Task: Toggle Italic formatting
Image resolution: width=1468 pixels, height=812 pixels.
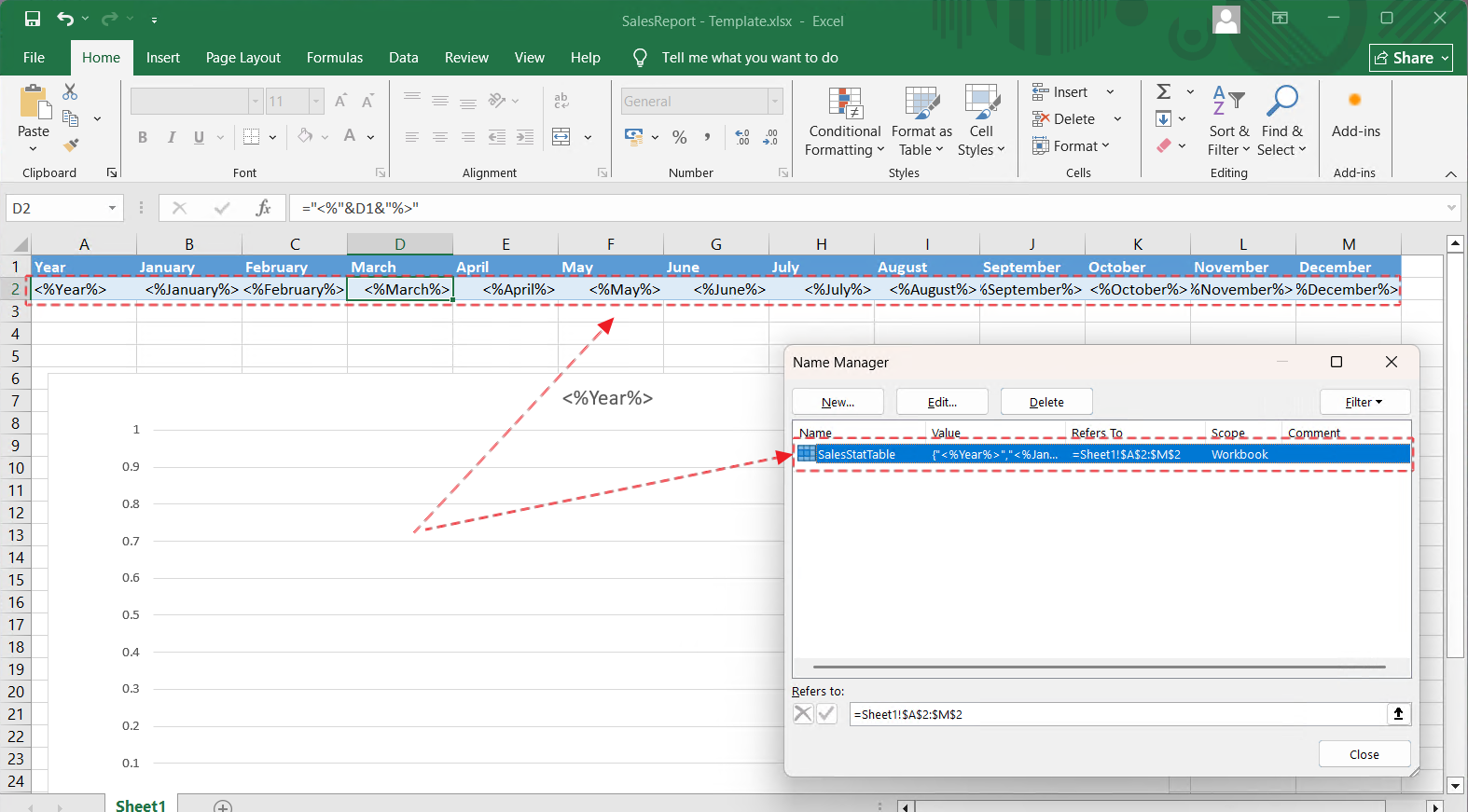Action: pyautogui.click(x=172, y=138)
